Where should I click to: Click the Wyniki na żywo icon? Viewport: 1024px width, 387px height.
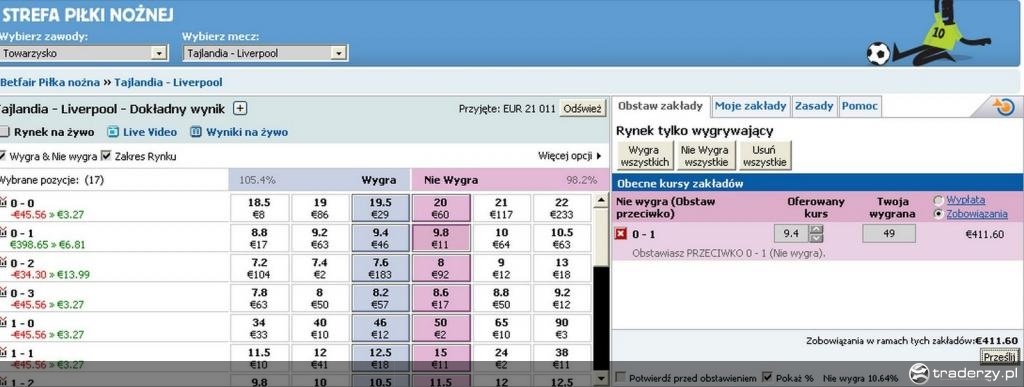tap(196, 132)
